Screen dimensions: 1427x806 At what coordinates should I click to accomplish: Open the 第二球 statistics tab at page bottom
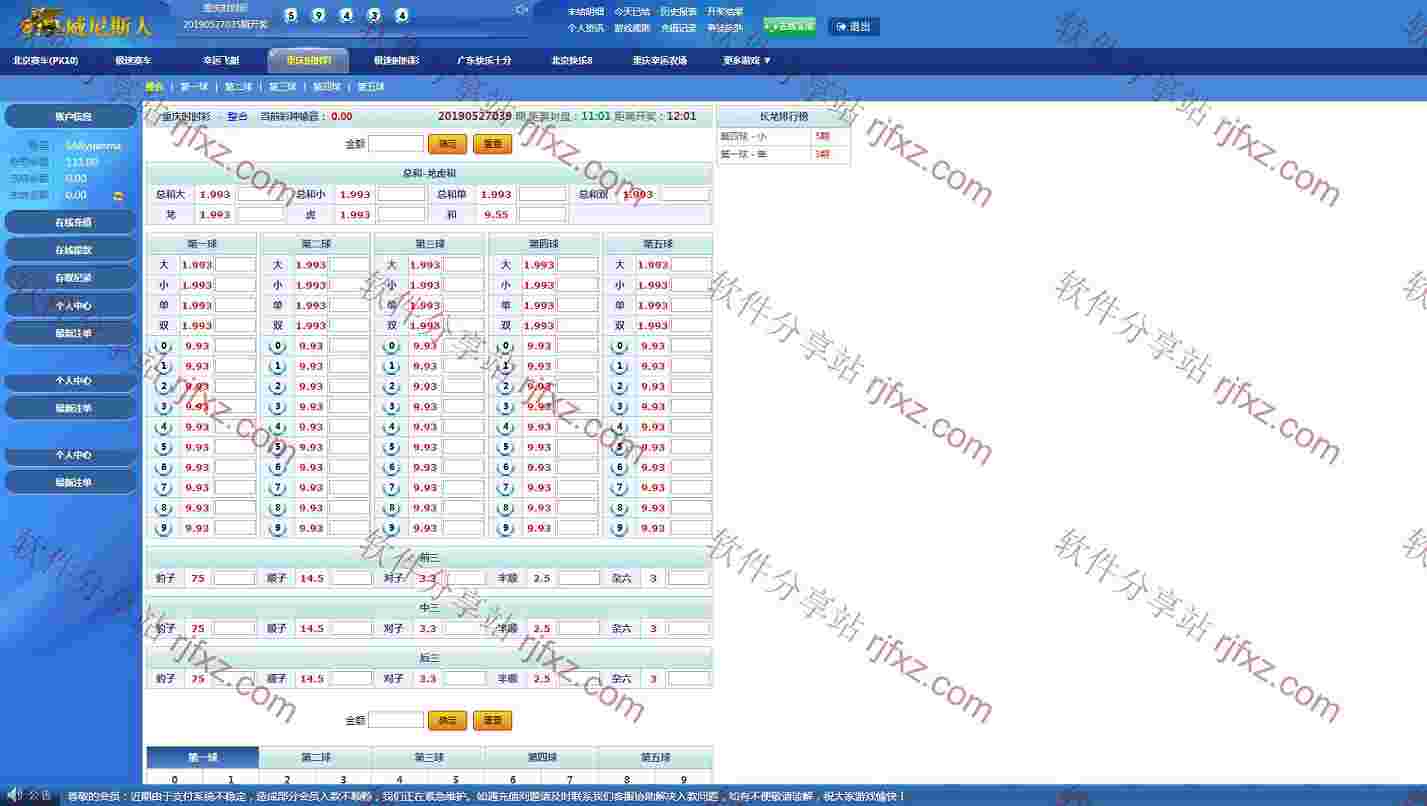pos(316,757)
